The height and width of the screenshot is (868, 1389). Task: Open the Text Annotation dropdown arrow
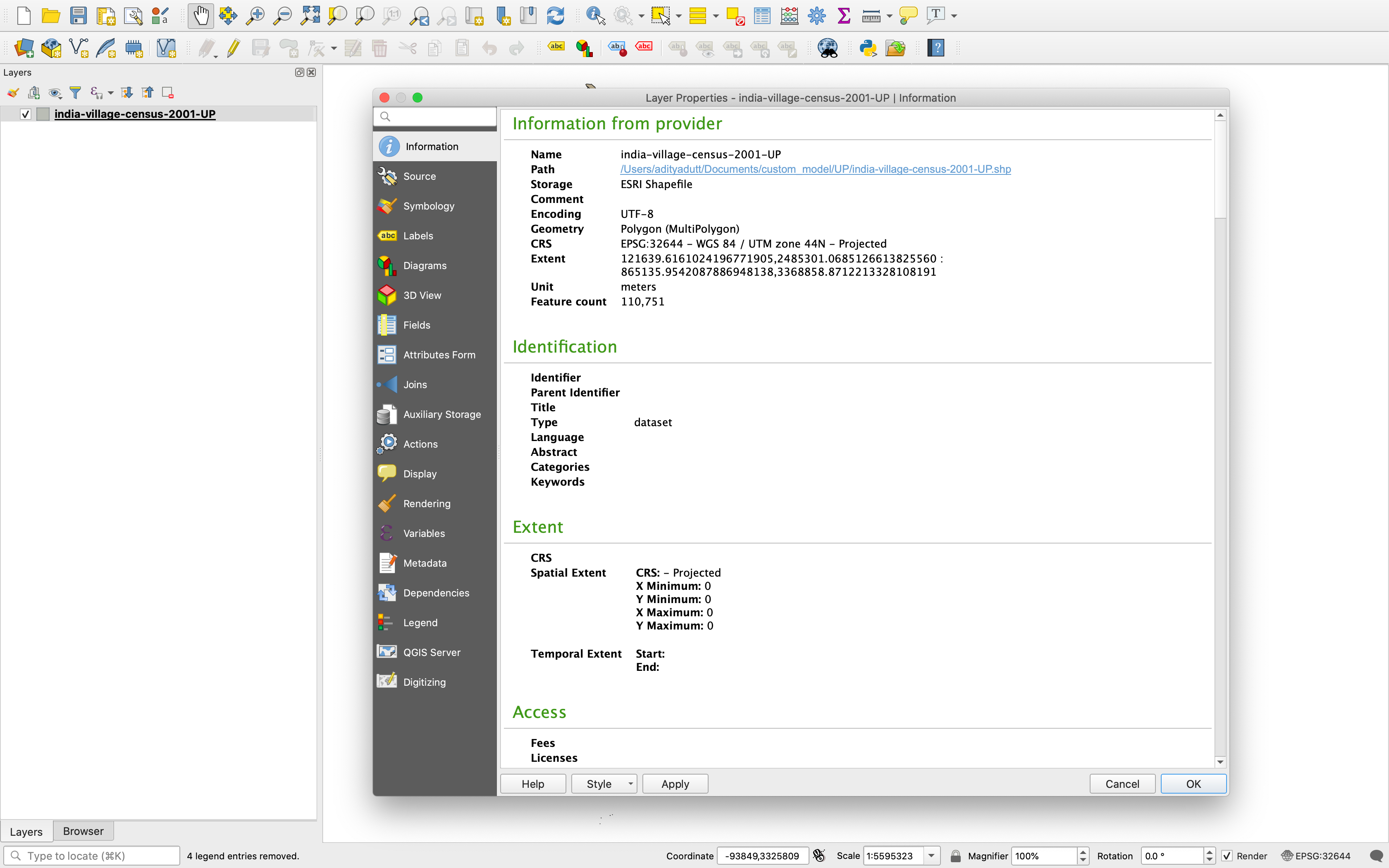point(954,16)
